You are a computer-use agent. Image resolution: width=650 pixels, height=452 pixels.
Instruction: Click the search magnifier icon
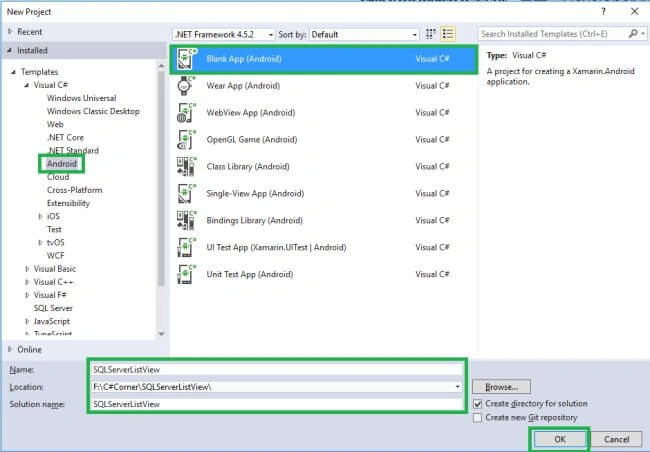pyautogui.click(x=633, y=34)
